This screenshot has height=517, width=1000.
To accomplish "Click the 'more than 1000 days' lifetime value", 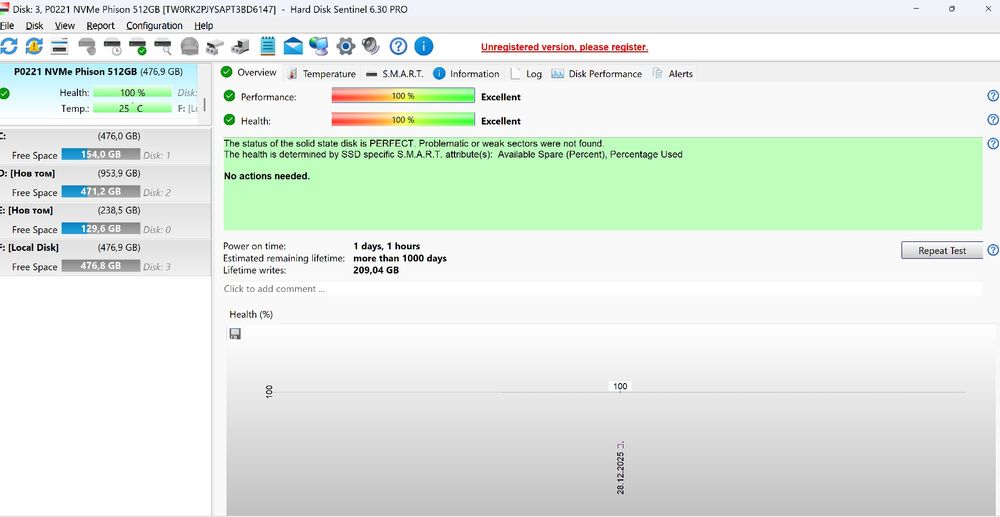I will (400, 258).
